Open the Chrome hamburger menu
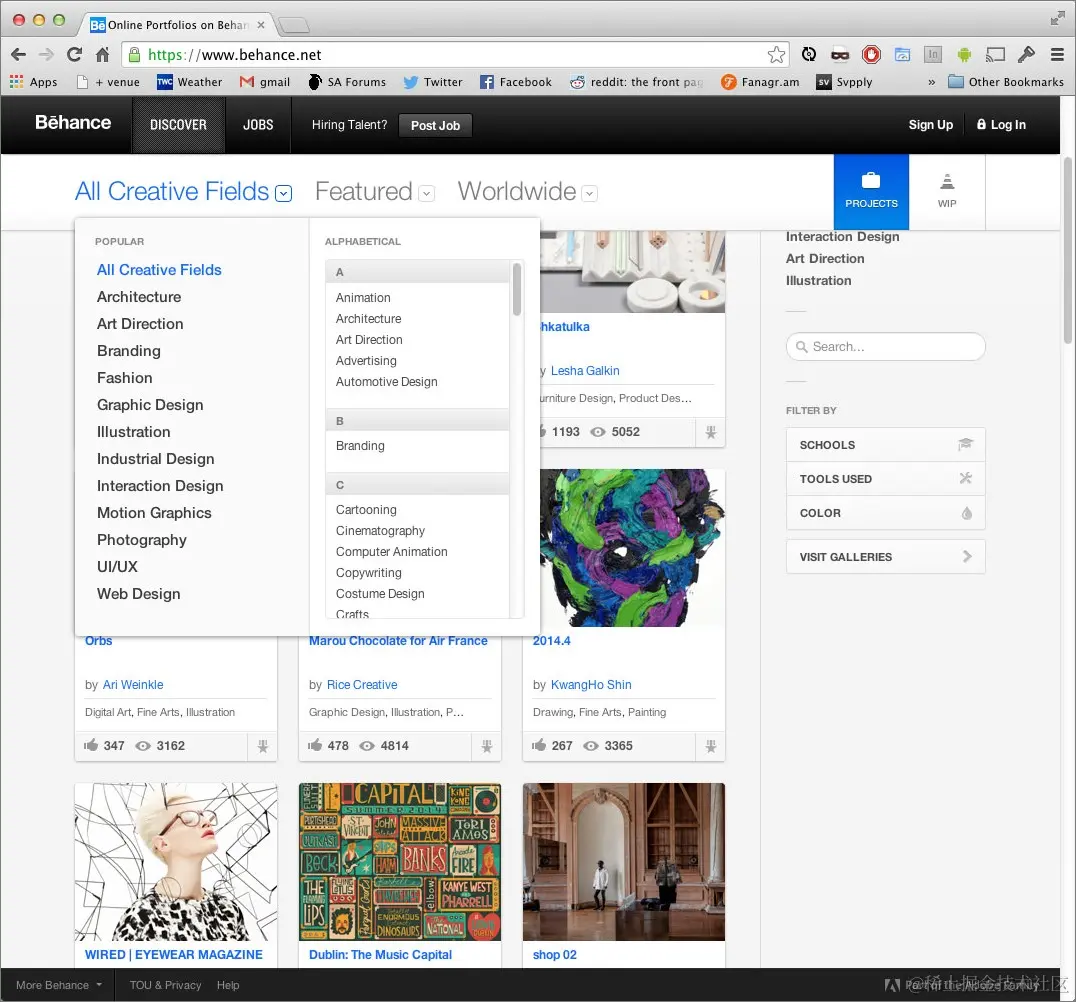This screenshot has width=1076, height=1002. (1057, 54)
